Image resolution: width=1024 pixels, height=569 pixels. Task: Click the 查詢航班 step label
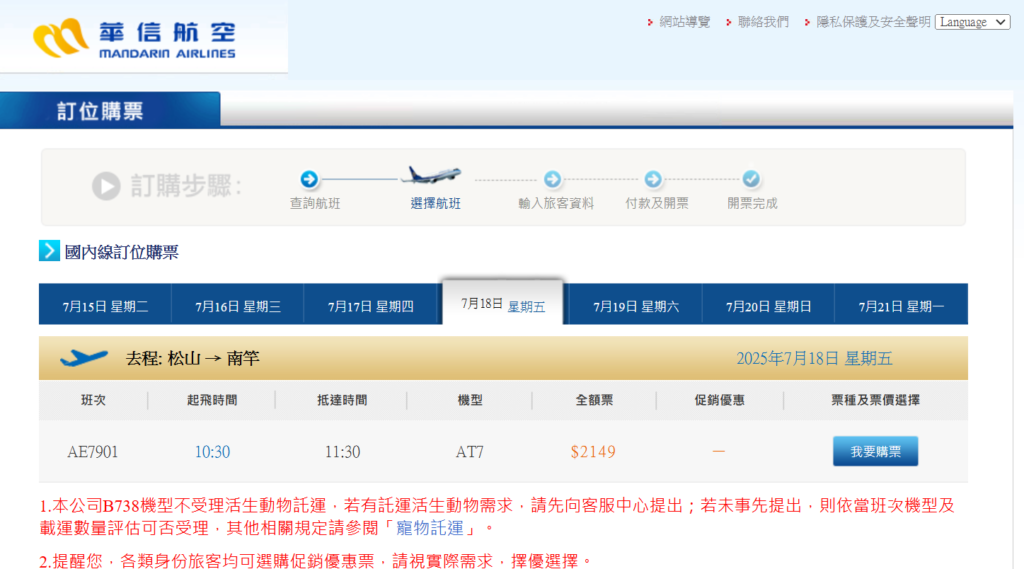pos(315,203)
